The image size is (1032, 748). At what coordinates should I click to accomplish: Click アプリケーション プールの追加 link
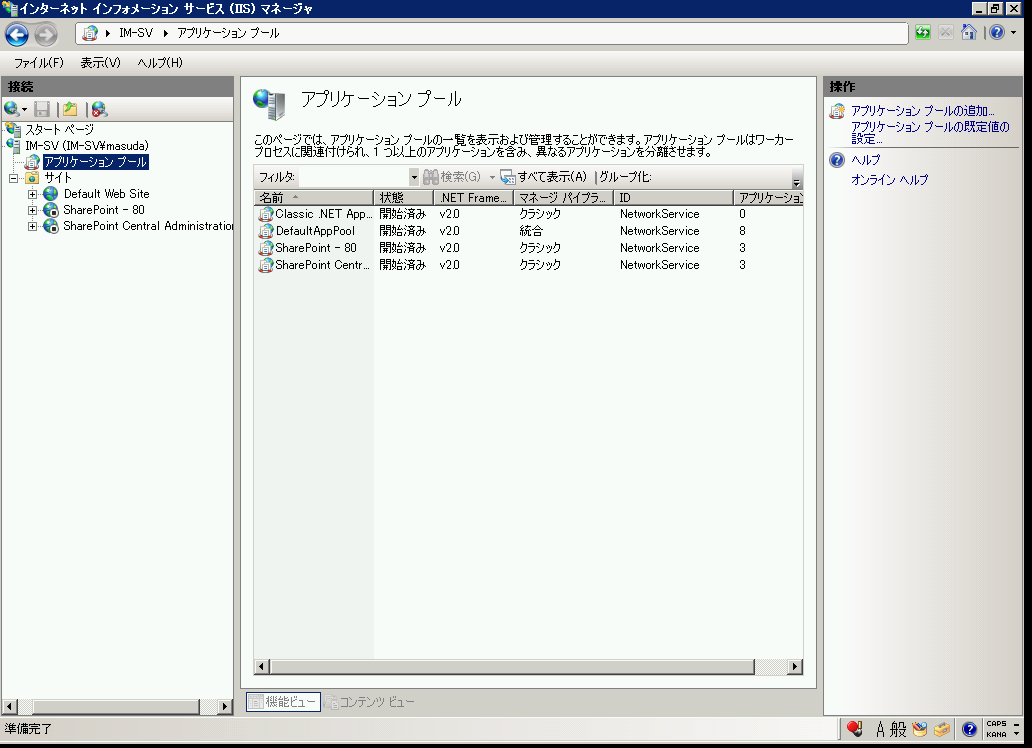(922, 111)
